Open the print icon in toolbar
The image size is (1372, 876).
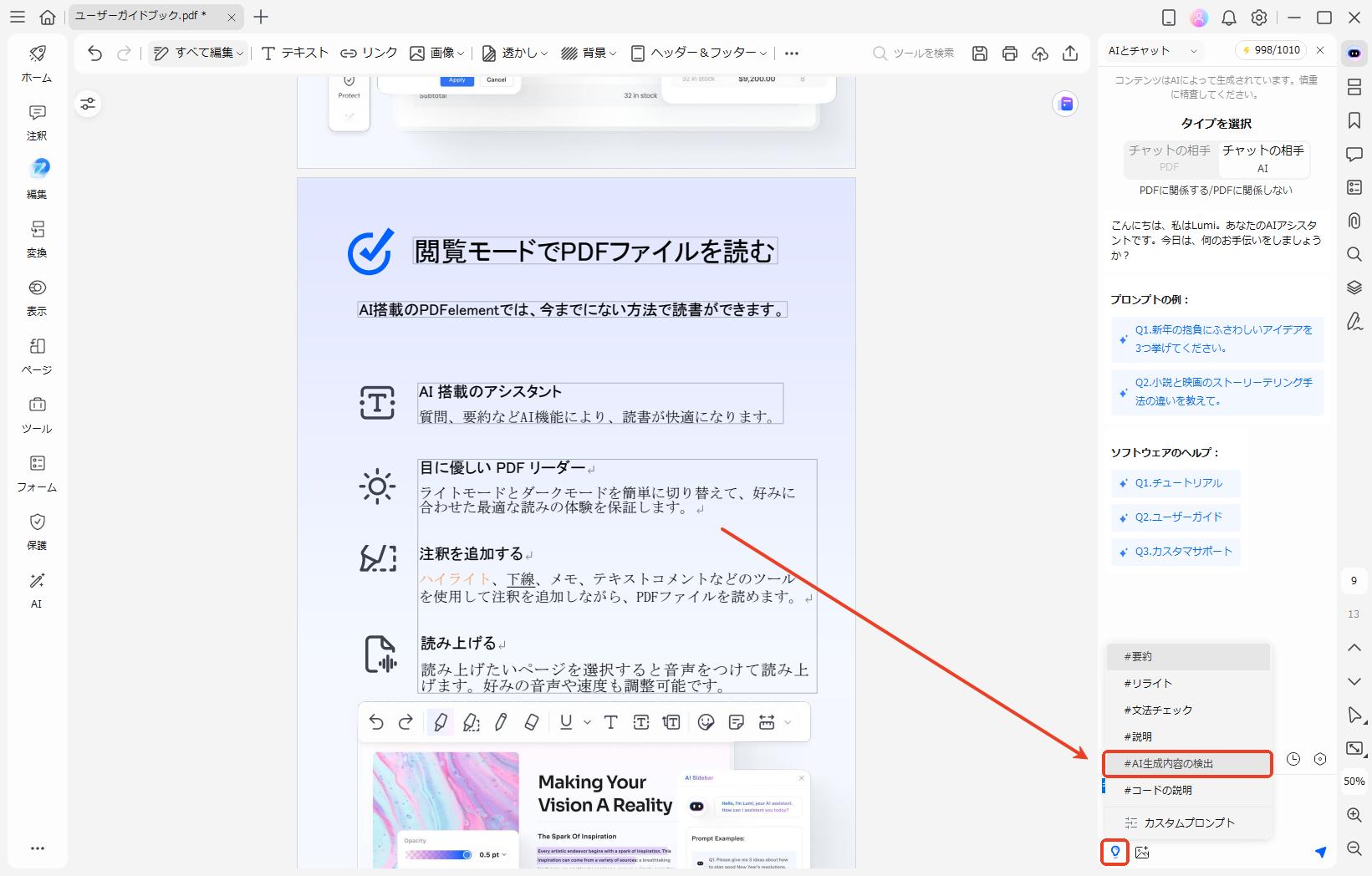click(1009, 53)
